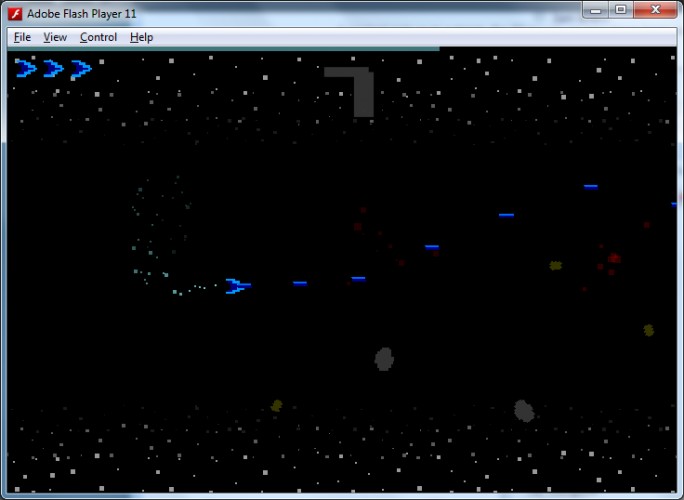Close the Flash Player window
Viewport: 684px width, 500px height.
tap(655, 10)
